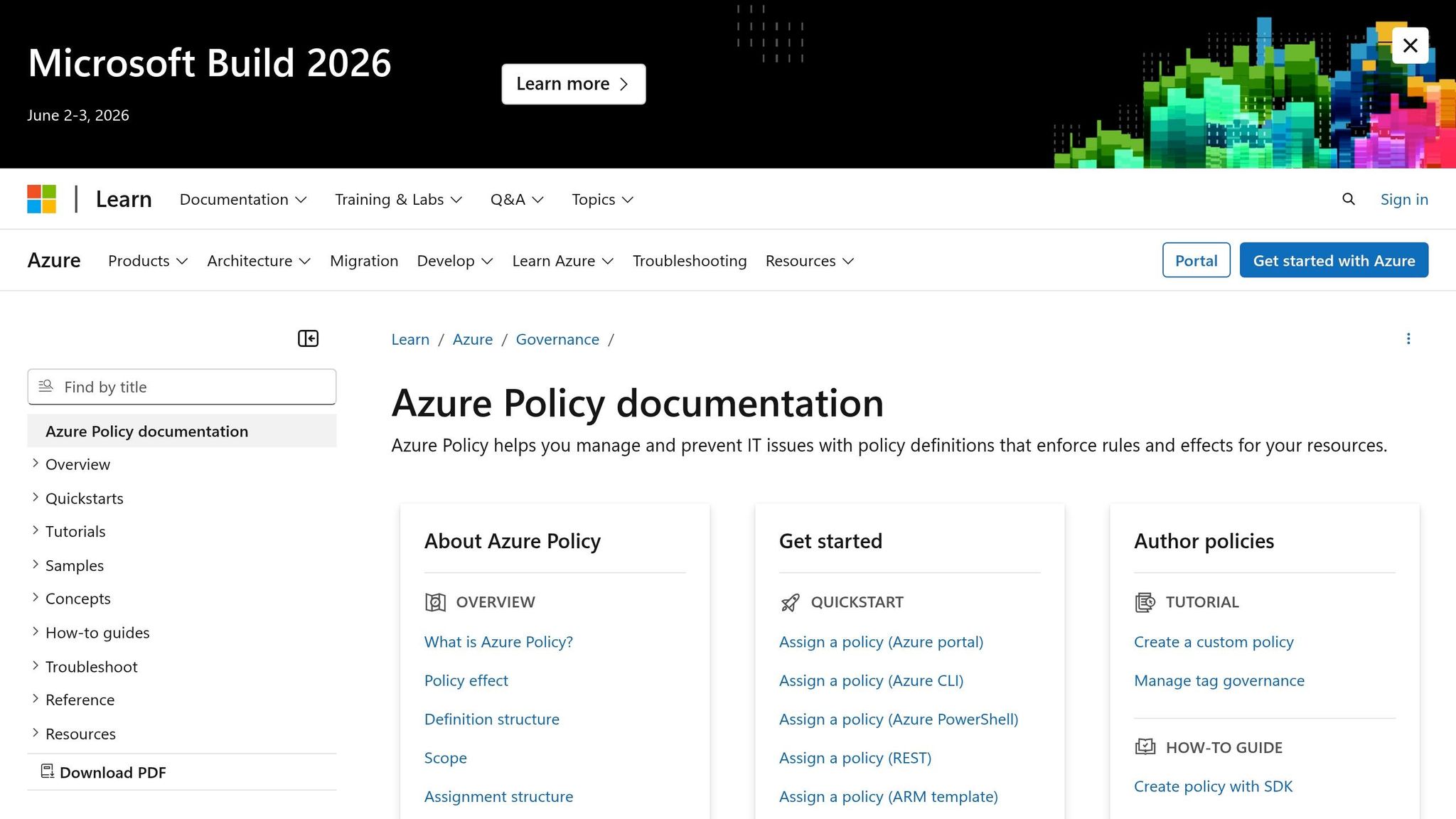
Task: Open the Documentation dropdown
Action: 242,199
